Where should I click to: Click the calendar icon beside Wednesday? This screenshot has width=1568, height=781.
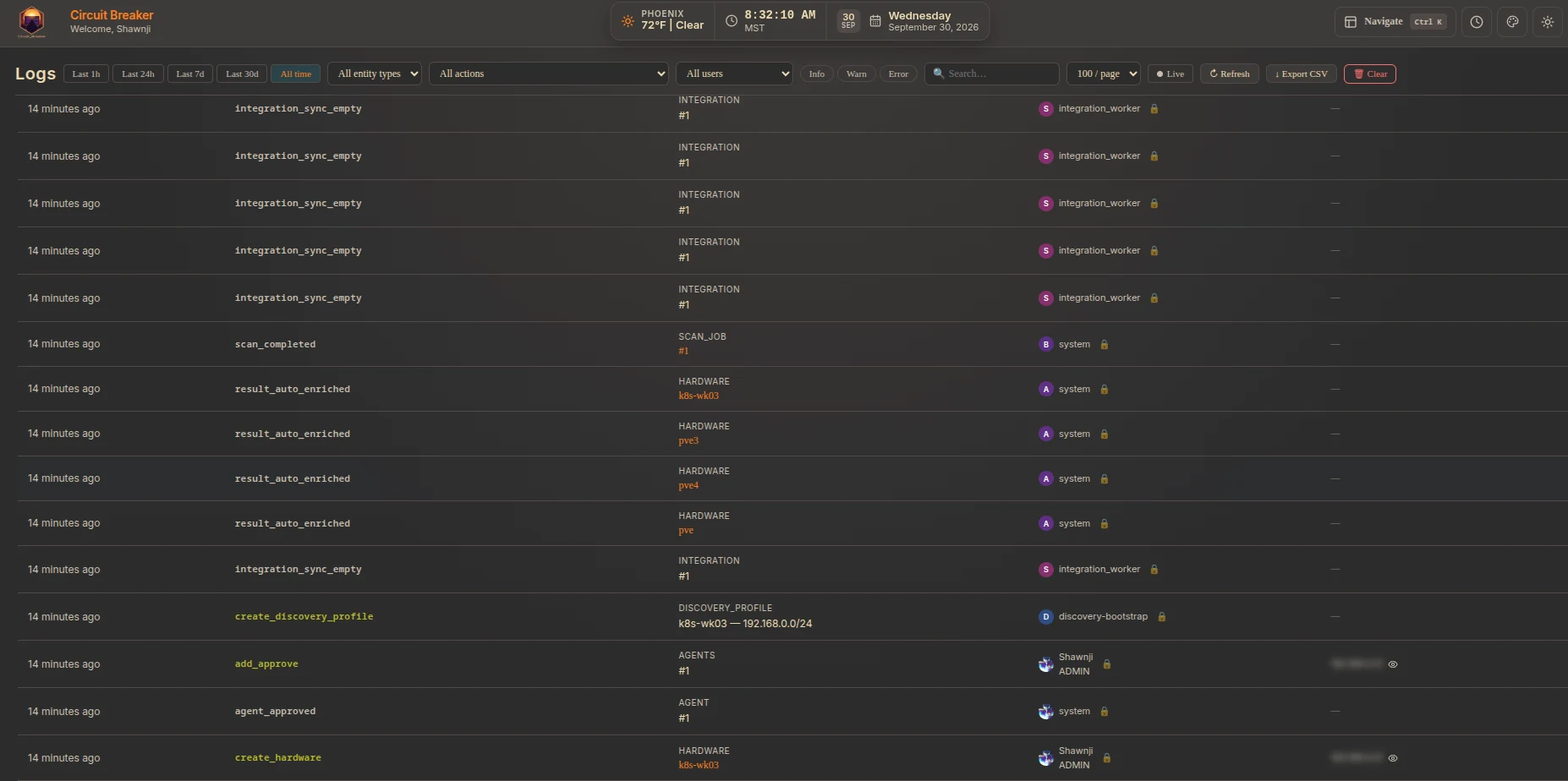875,21
